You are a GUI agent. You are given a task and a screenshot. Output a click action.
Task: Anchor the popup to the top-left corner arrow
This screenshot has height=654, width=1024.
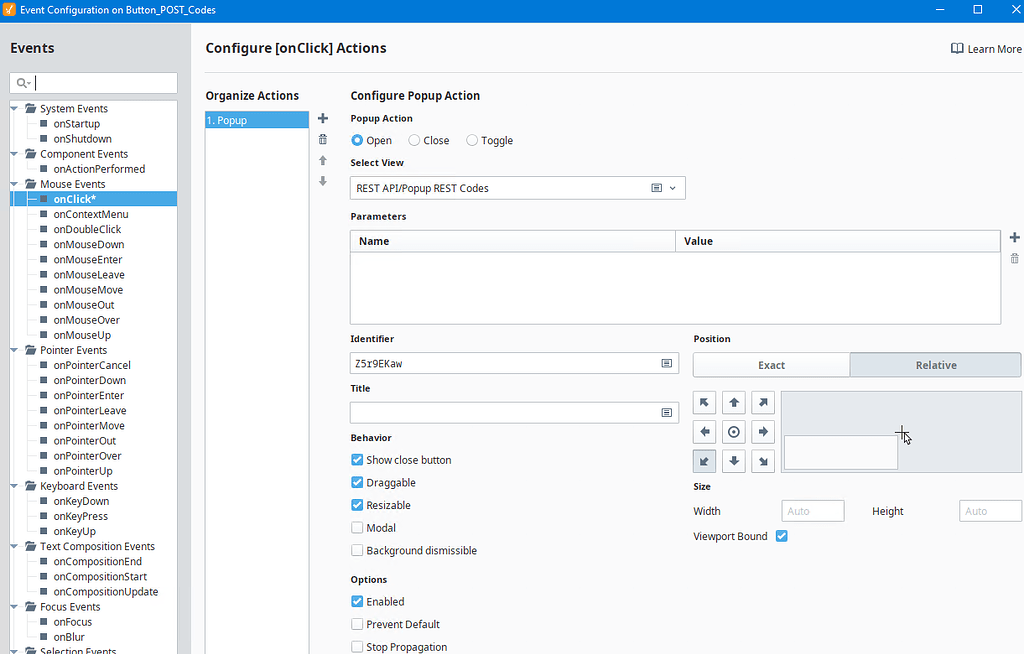[x=704, y=402]
